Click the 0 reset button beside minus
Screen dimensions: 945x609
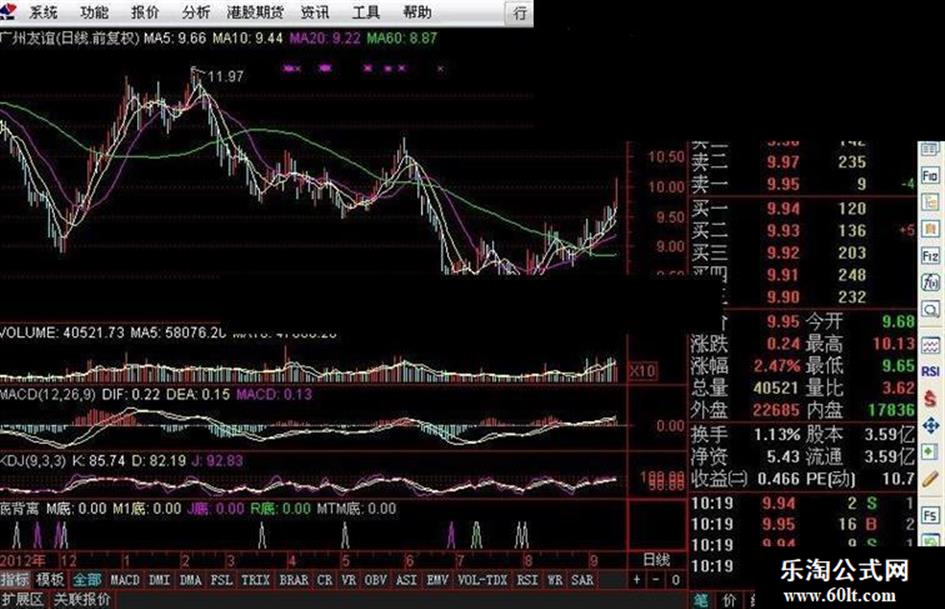coord(676,580)
